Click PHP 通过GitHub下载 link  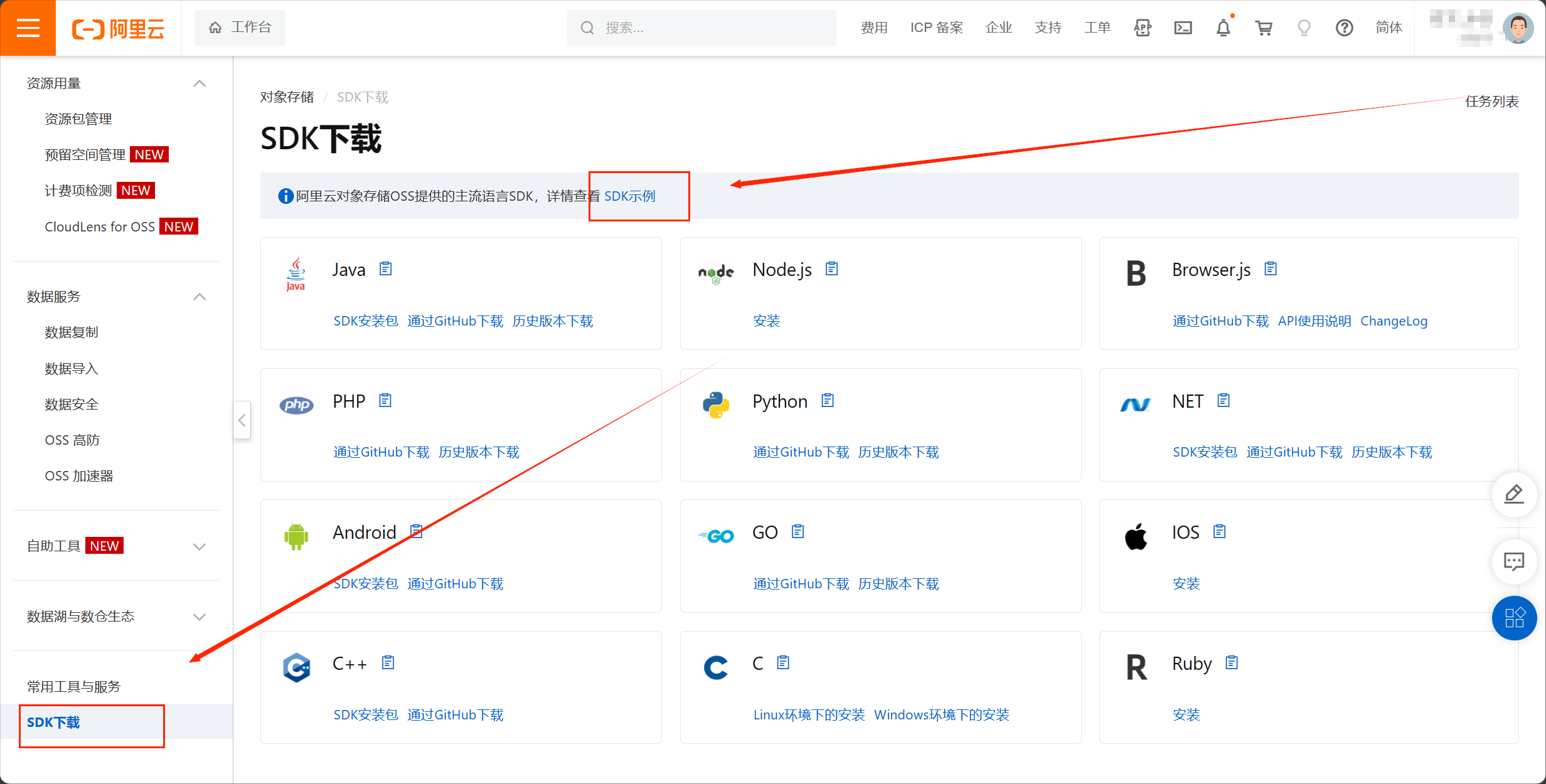[381, 452]
